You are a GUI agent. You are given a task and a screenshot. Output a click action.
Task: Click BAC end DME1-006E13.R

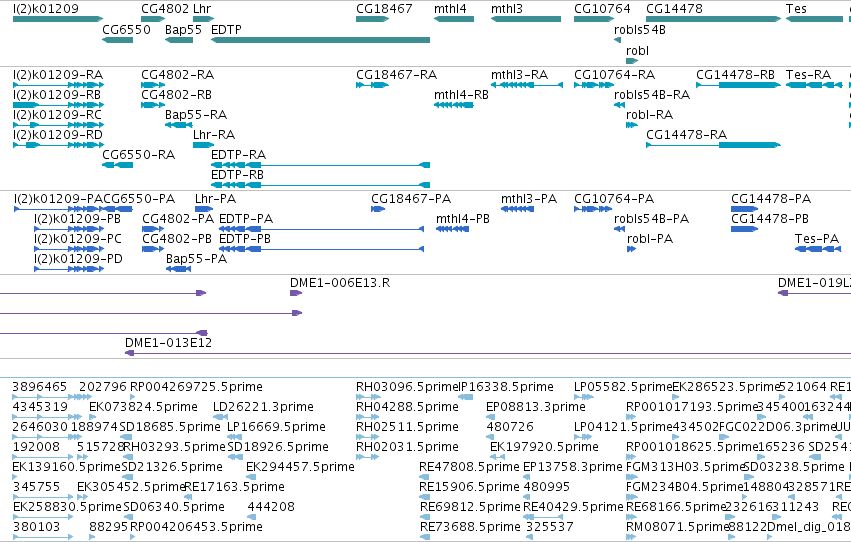point(340,283)
